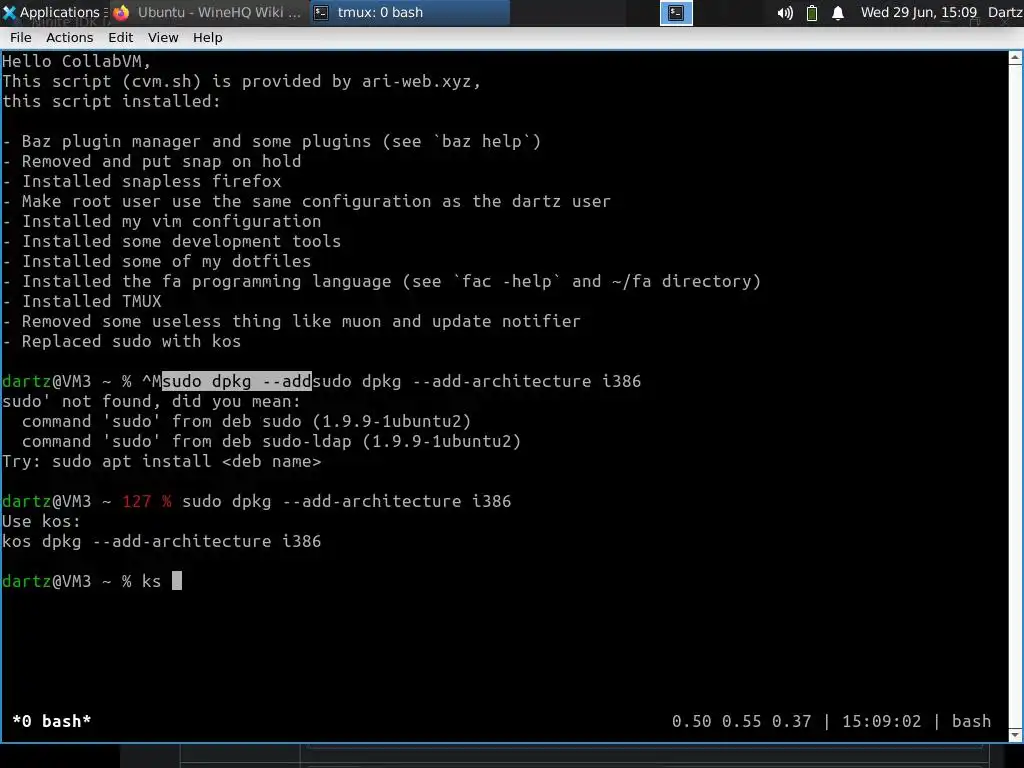The height and width of the screenshot is (768, 1024).
Task: Switch to the Ubuntu - WineHQ Wiki Firefox window
Action: pyautogui.click(x=208, y=12)
